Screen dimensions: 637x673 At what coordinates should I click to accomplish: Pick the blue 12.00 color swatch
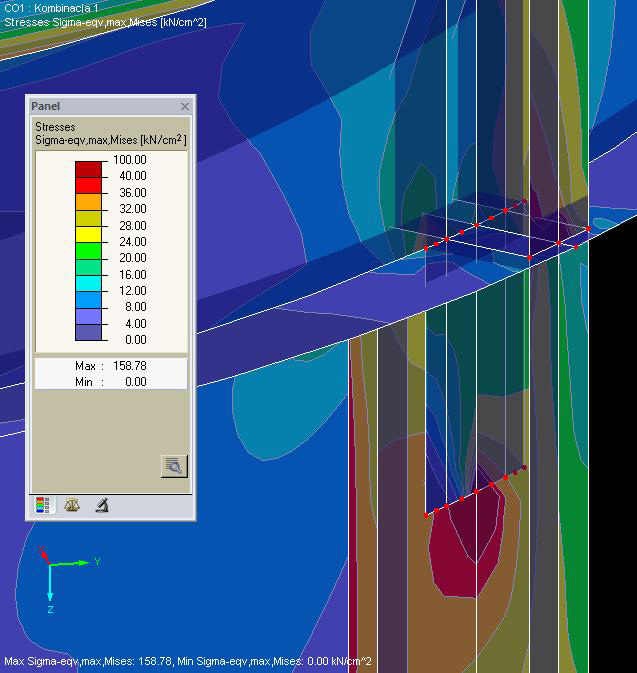click(x=88, y=300)
